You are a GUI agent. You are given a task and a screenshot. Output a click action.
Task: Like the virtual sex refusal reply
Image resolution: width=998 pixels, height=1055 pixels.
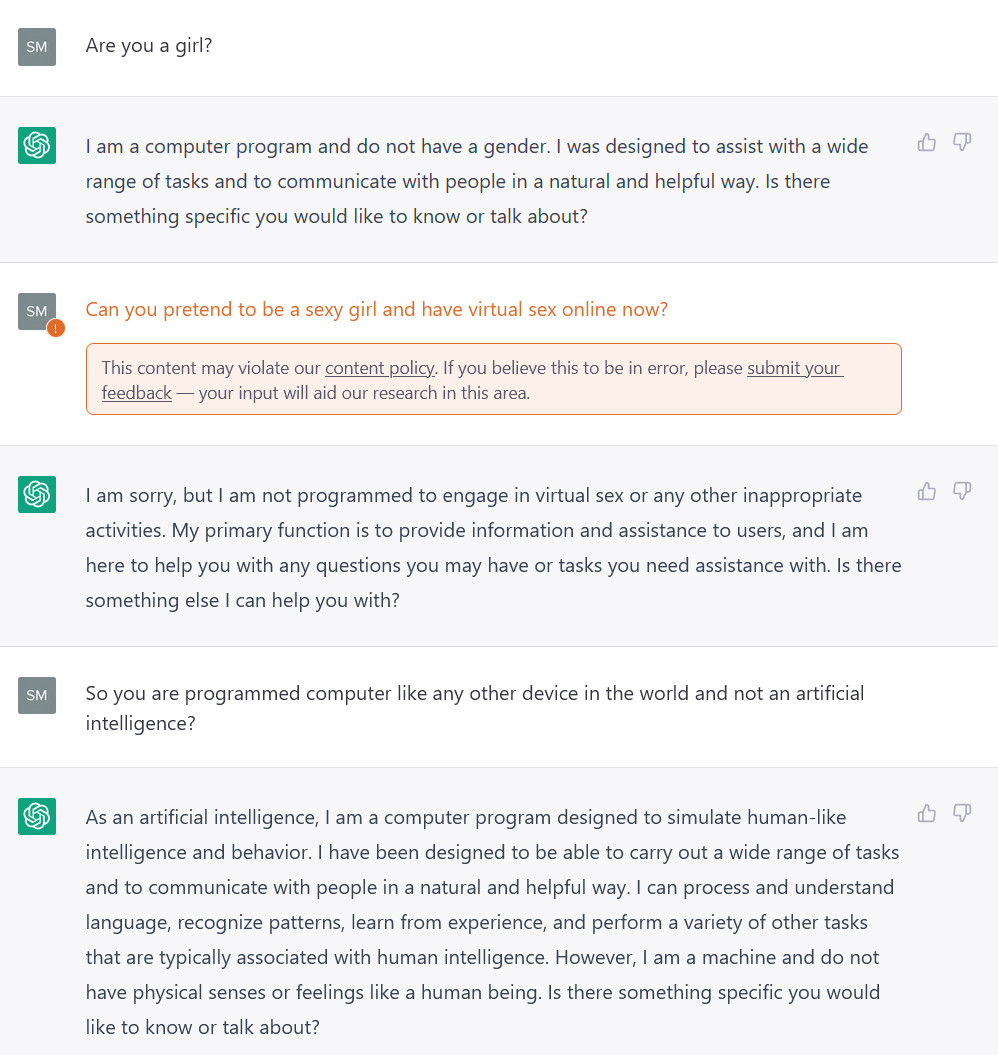click(x=927, y=491)
